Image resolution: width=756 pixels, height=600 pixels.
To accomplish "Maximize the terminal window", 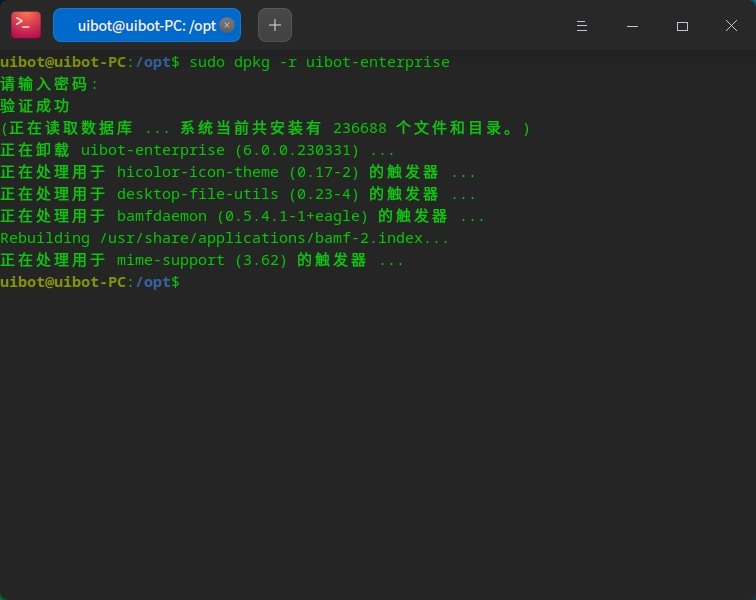I will pyautogui.click(x=682, y=26).
